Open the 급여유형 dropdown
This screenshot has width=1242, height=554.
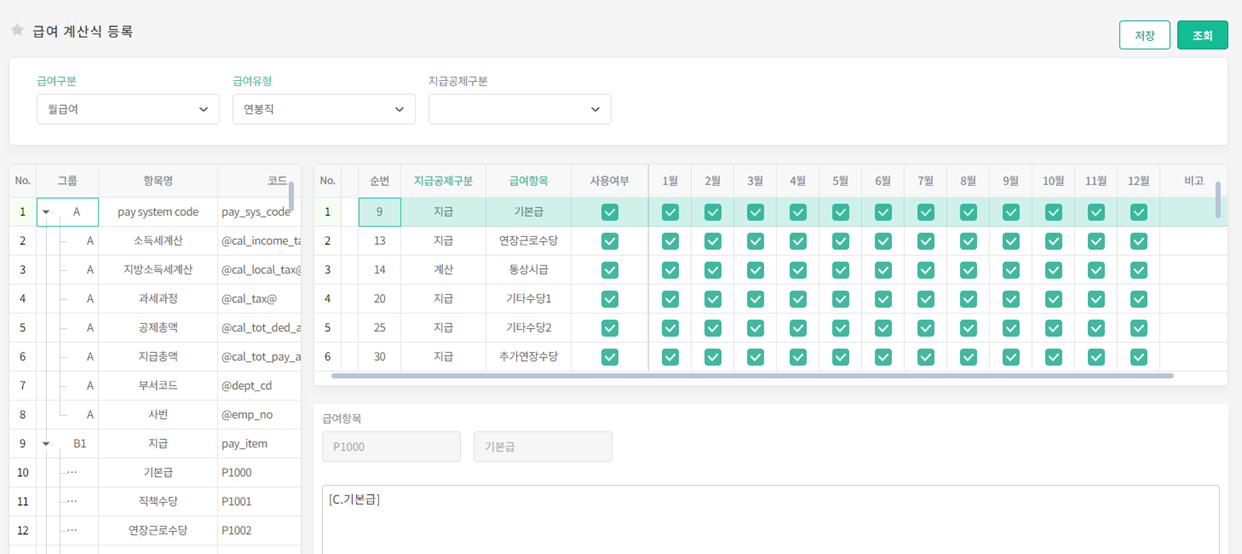[x=323, y=110]
